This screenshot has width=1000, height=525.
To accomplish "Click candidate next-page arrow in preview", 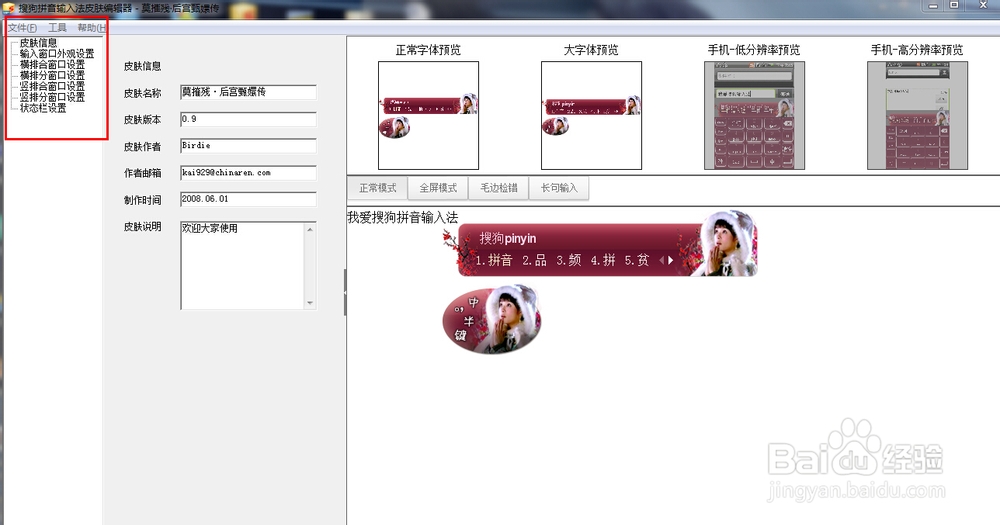I will click(671, 260).
